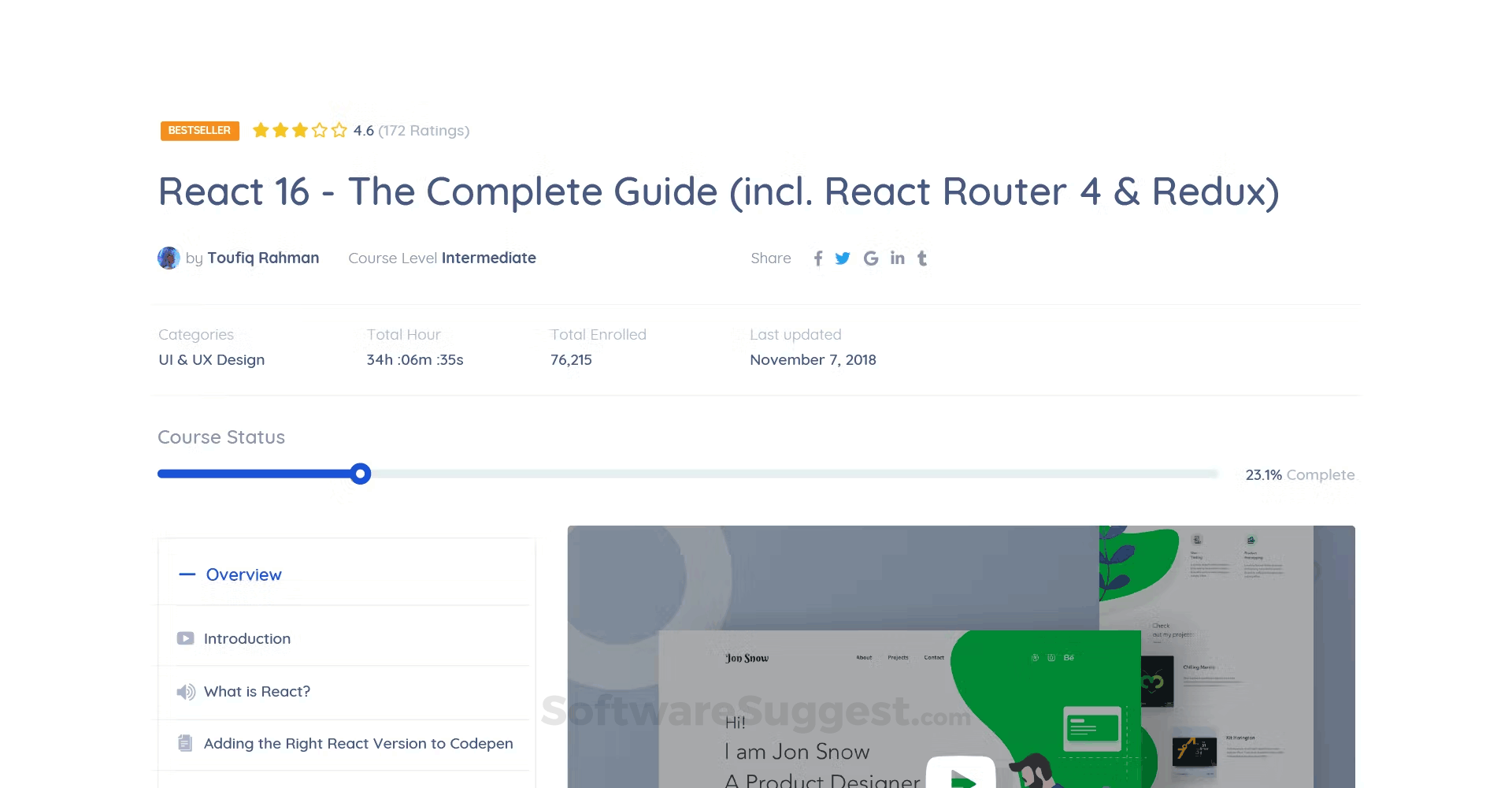The height and width of the screenshot is (788, 1512).
Task: Click the (172 Ratings) count
Action: pyautogui.click(x=424, y=131)
